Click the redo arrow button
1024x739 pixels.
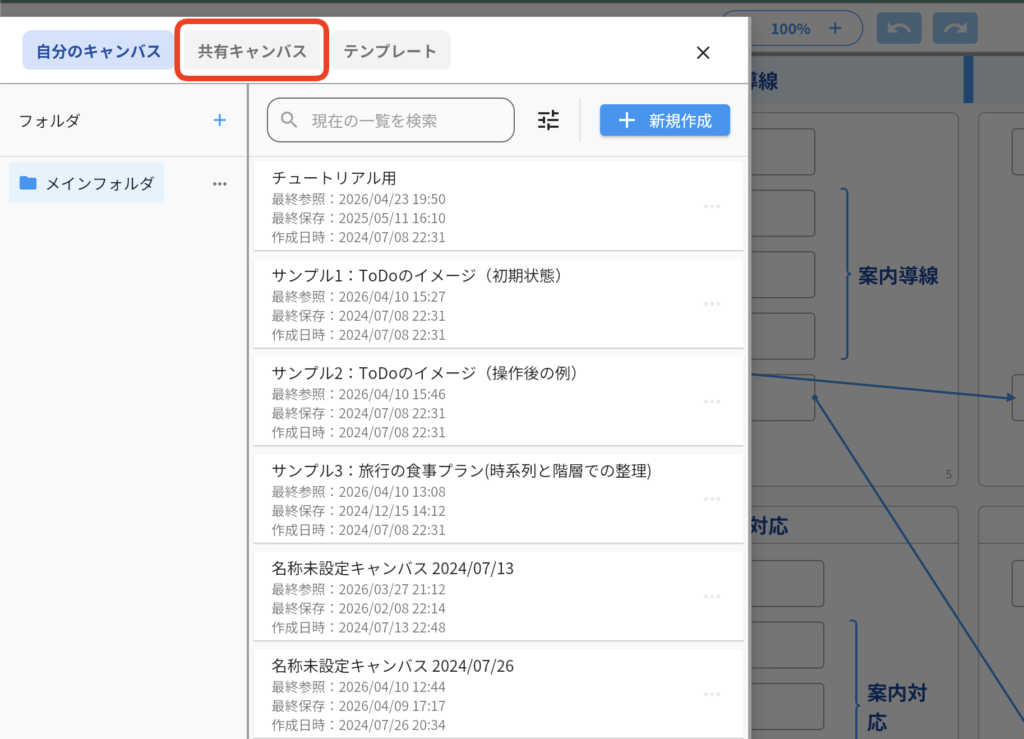pos(955,28)
